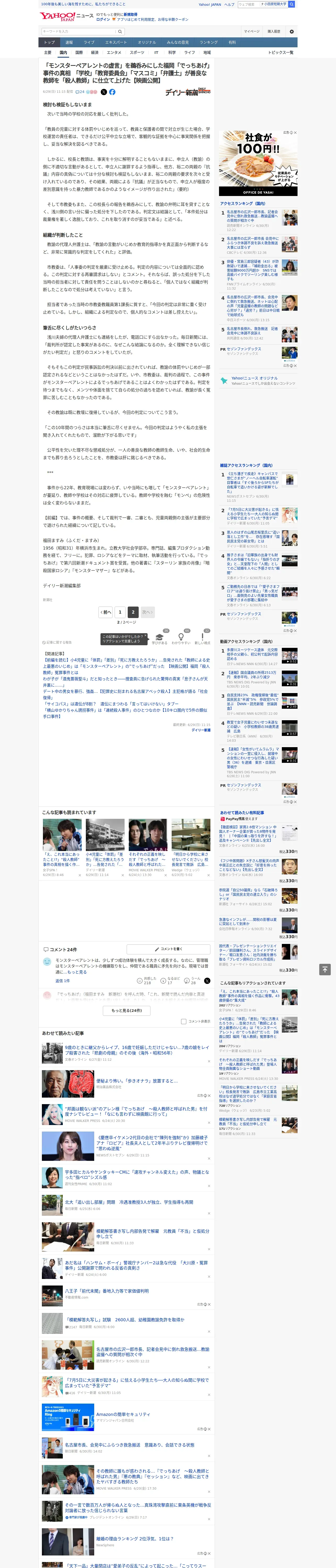336x1568 pixels.
Task: Open セゾンファンデックス PR link in first ranking
Action: pos(244,349)
